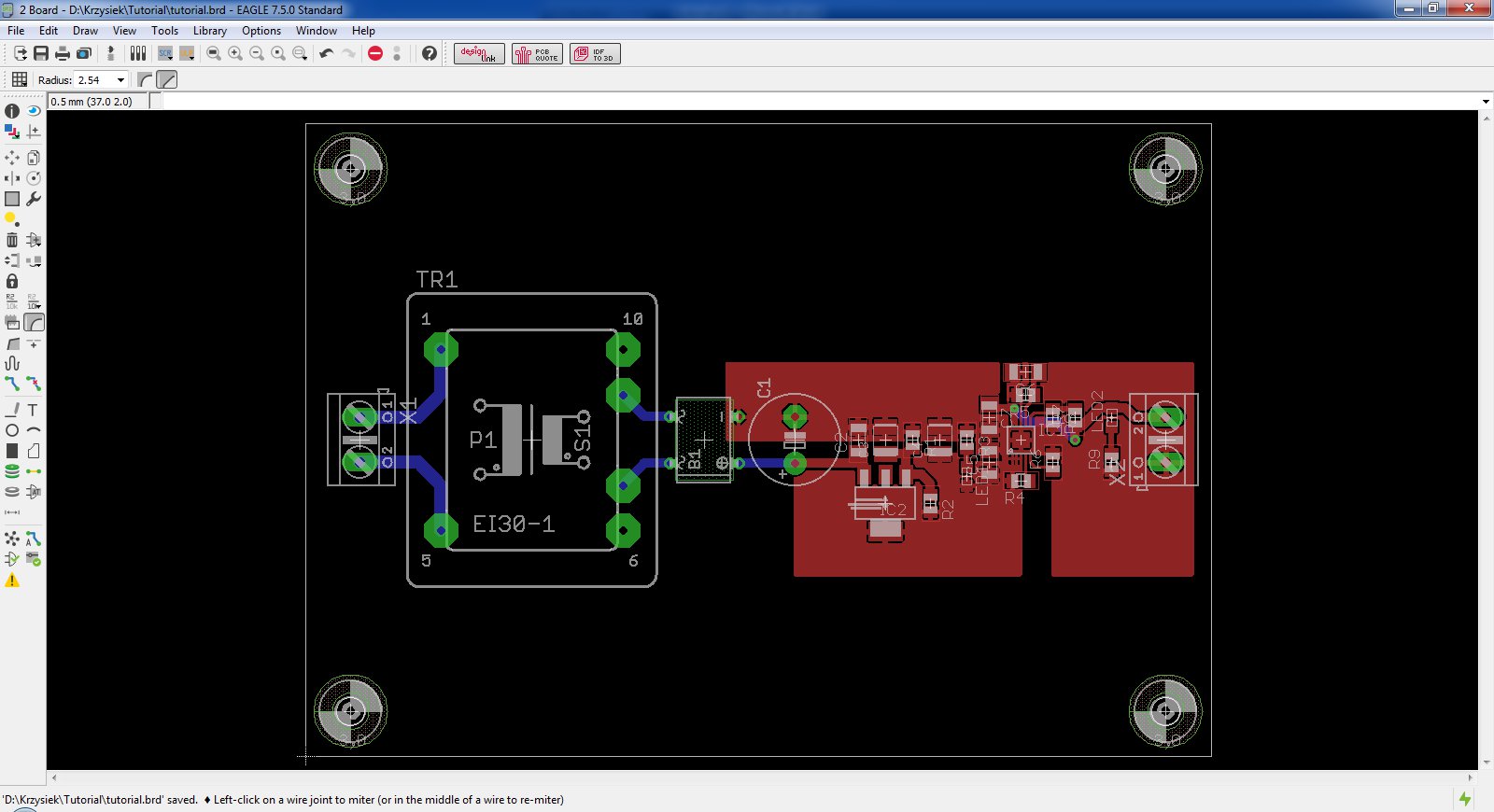
Task: Select the Hole tool
Action: (x=12, y=492)
